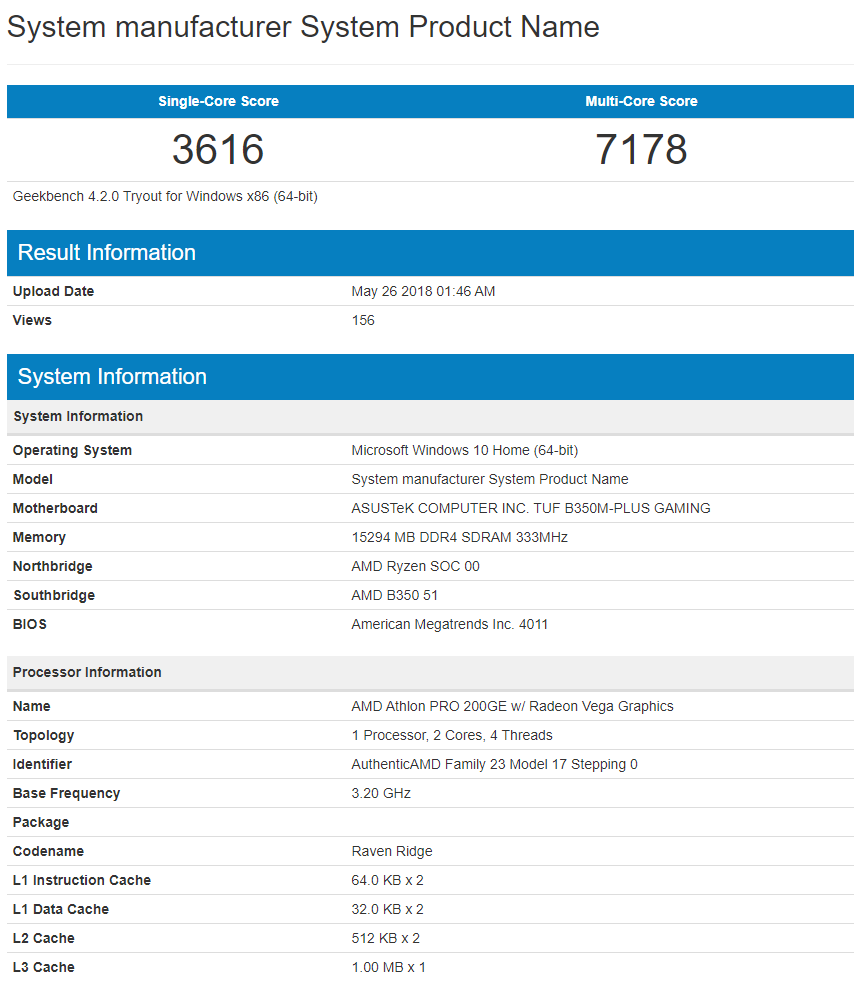Click the L1 Instruction Cache label
The width and height of the screenshot is (861, 988).
(x=82, y=880)
